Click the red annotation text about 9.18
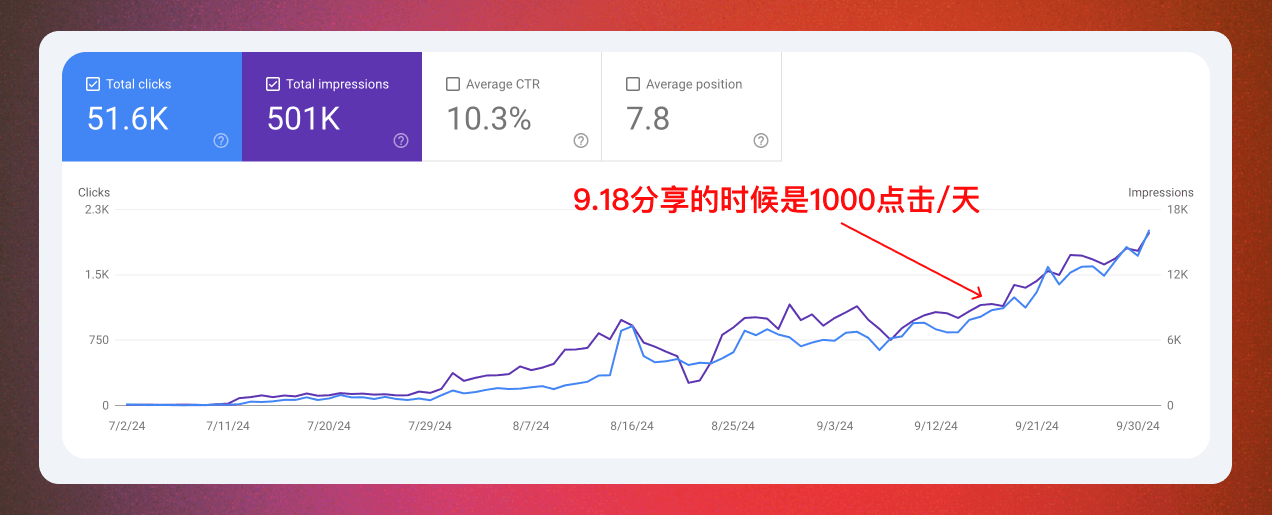1272x515 pixels. [776, 200]
